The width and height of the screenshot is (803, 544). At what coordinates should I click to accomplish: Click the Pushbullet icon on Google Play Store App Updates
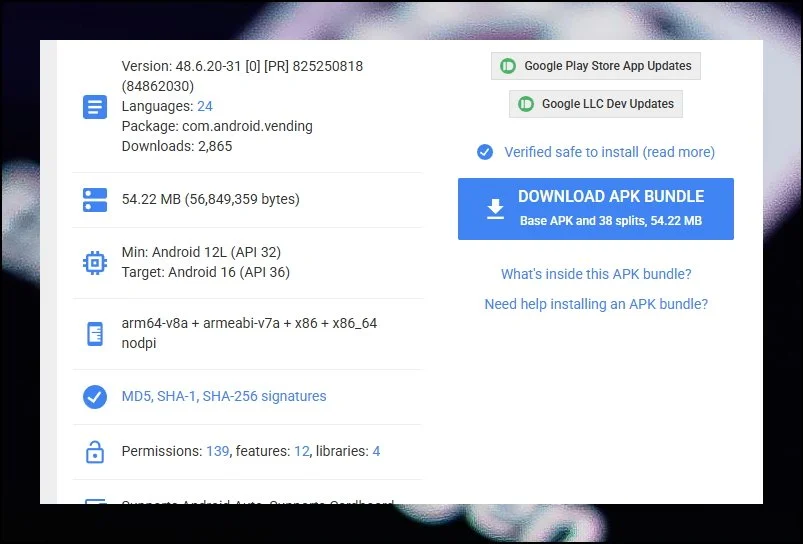coord(508,66)
